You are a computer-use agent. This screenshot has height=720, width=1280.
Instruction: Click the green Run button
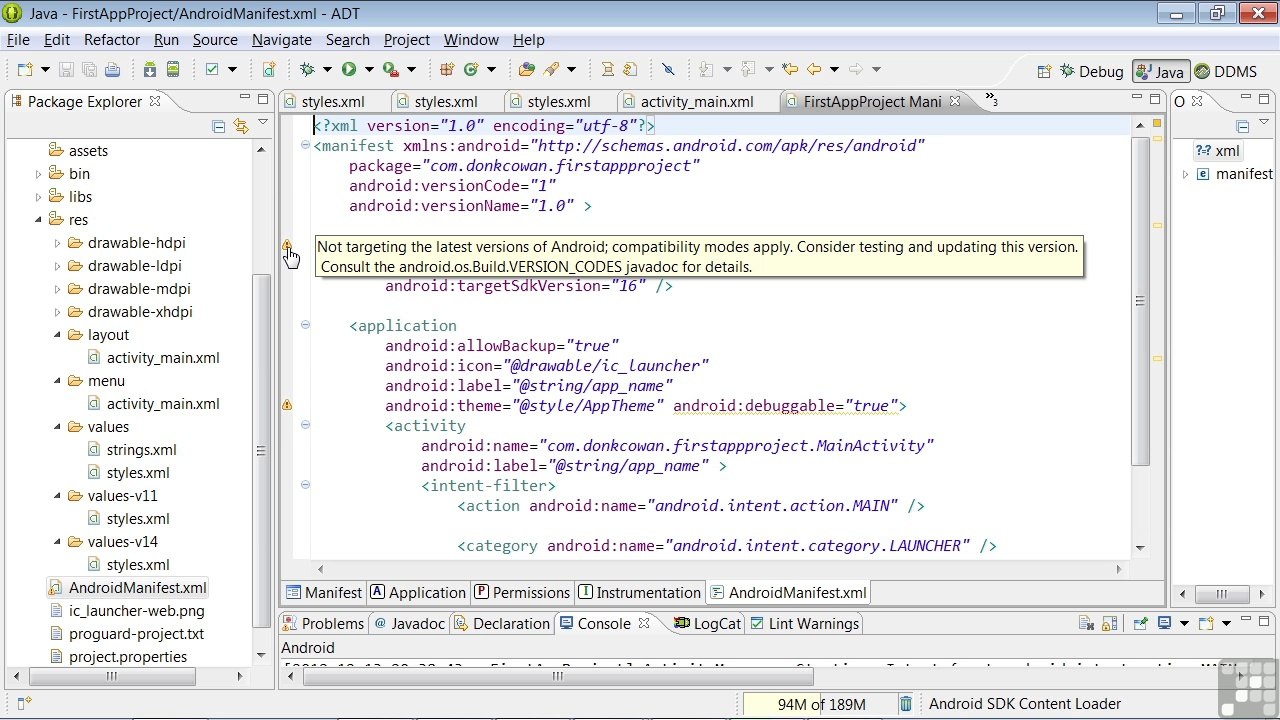(x=348, y=70)
